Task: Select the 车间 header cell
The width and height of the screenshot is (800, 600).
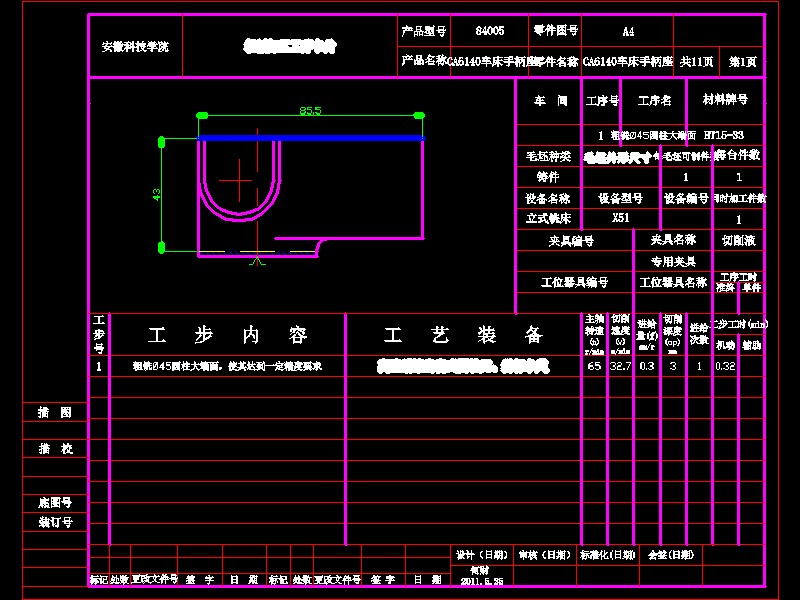Action: [x=551, y=101]
